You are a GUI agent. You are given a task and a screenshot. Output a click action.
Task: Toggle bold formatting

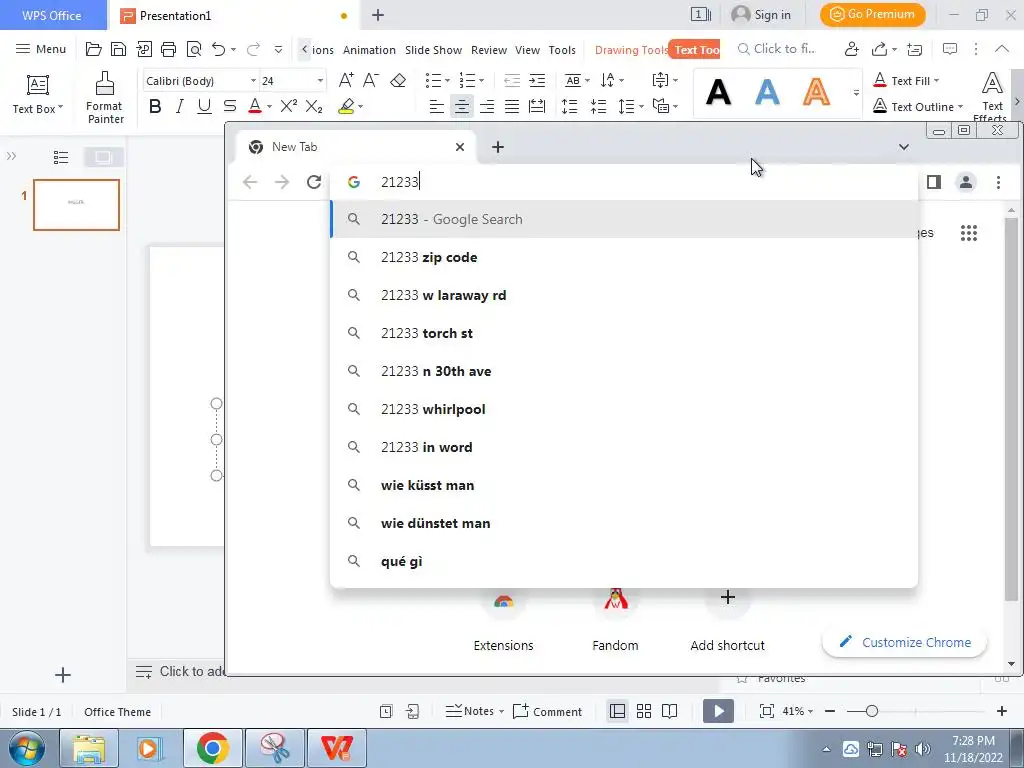point(155,106)
